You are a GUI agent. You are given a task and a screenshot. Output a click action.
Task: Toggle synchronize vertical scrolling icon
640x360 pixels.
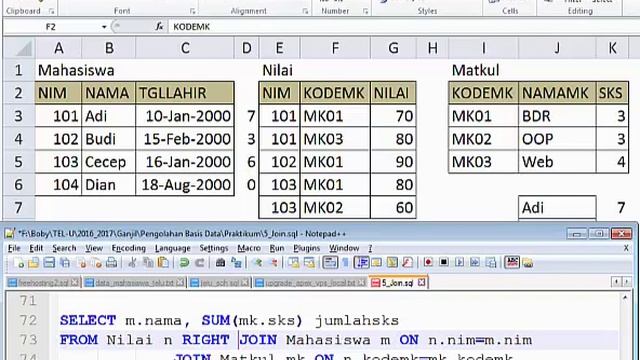(x=293, y=262)
